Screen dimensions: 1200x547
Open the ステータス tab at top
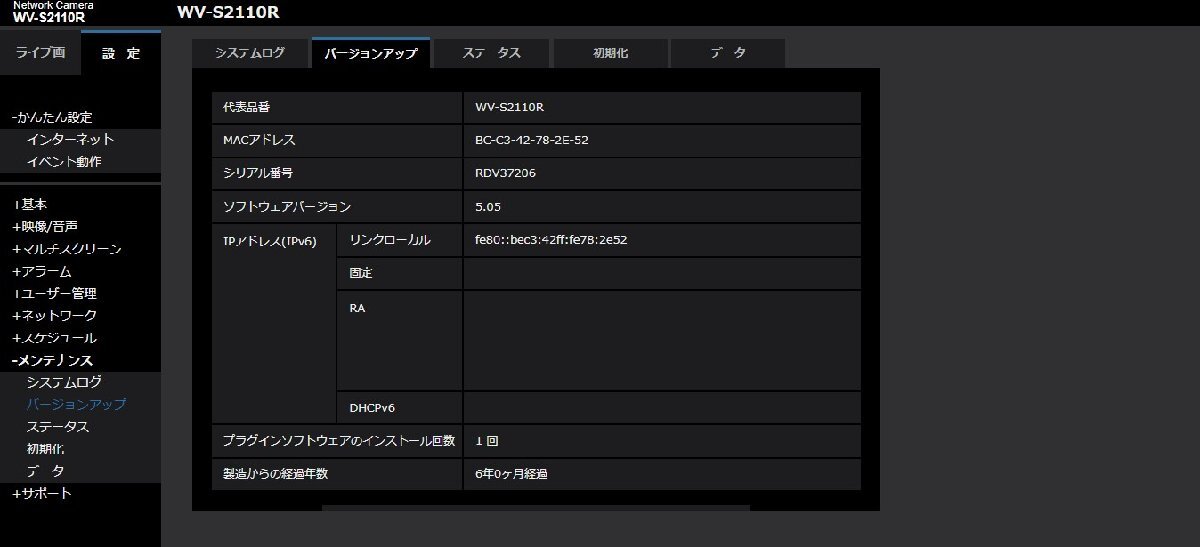492,53
